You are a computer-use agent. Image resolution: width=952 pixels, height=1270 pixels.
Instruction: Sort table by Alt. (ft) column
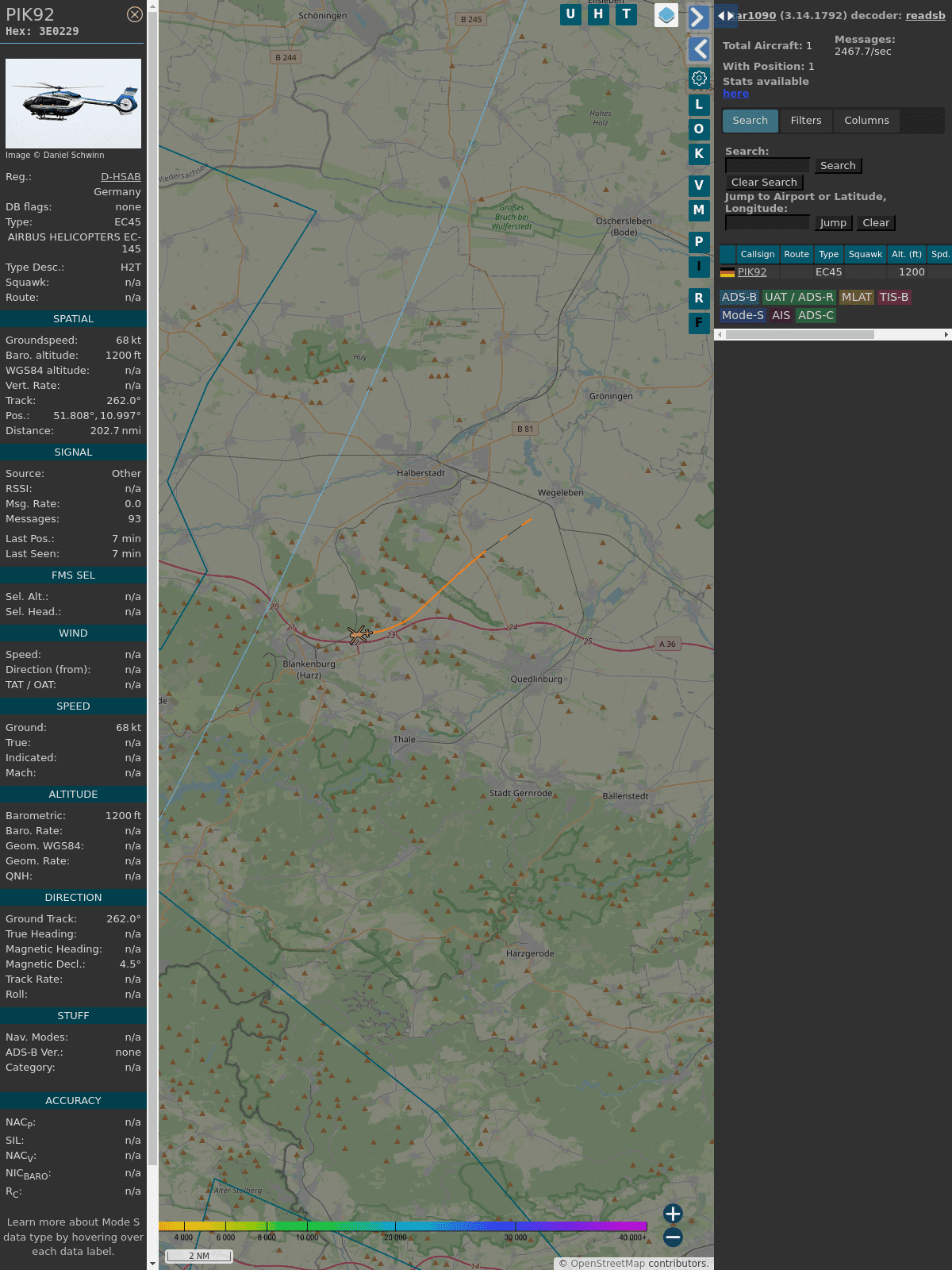tap(907, 254)
